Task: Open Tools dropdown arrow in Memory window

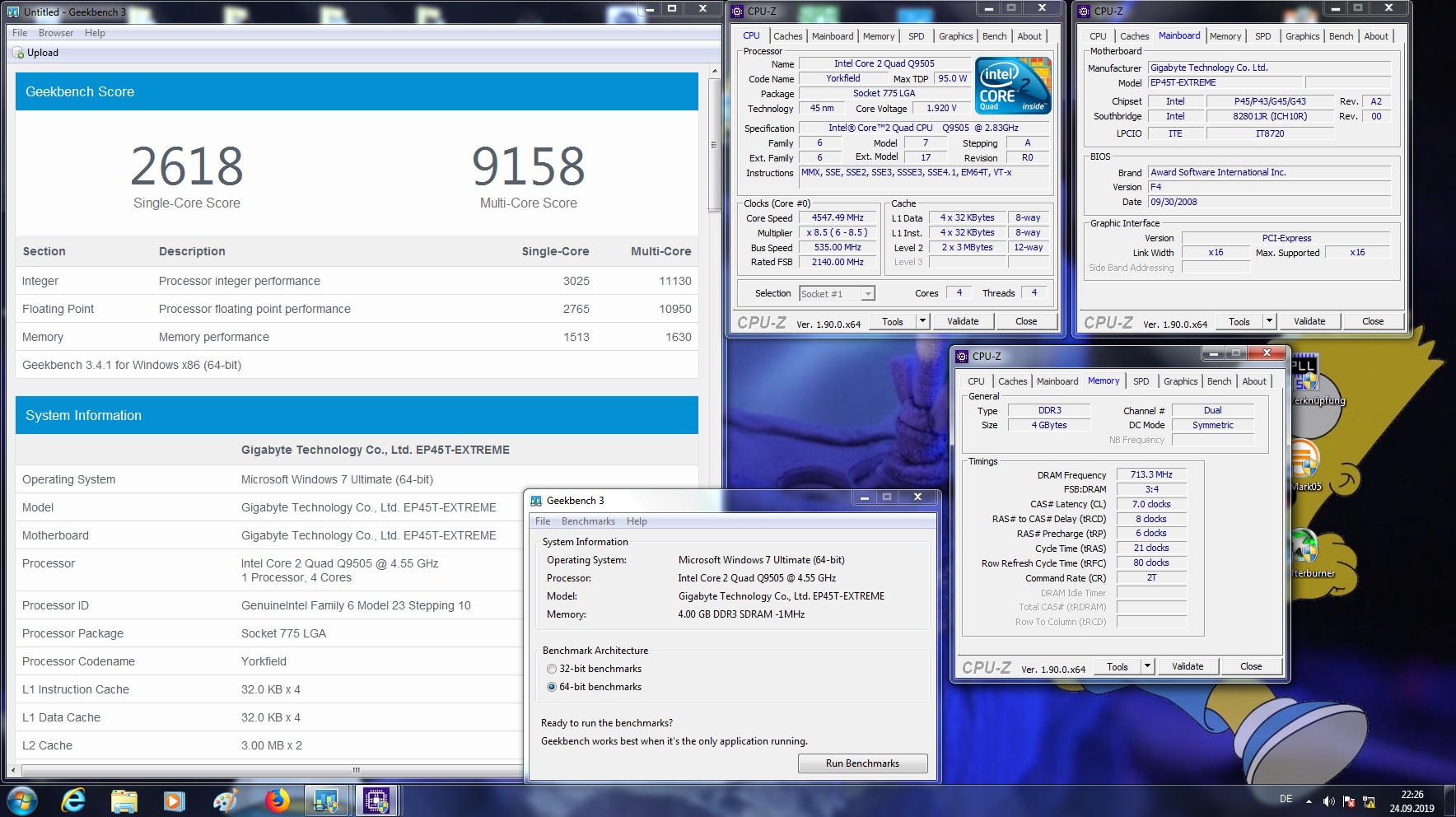Action: click(x=1147, y=666)
